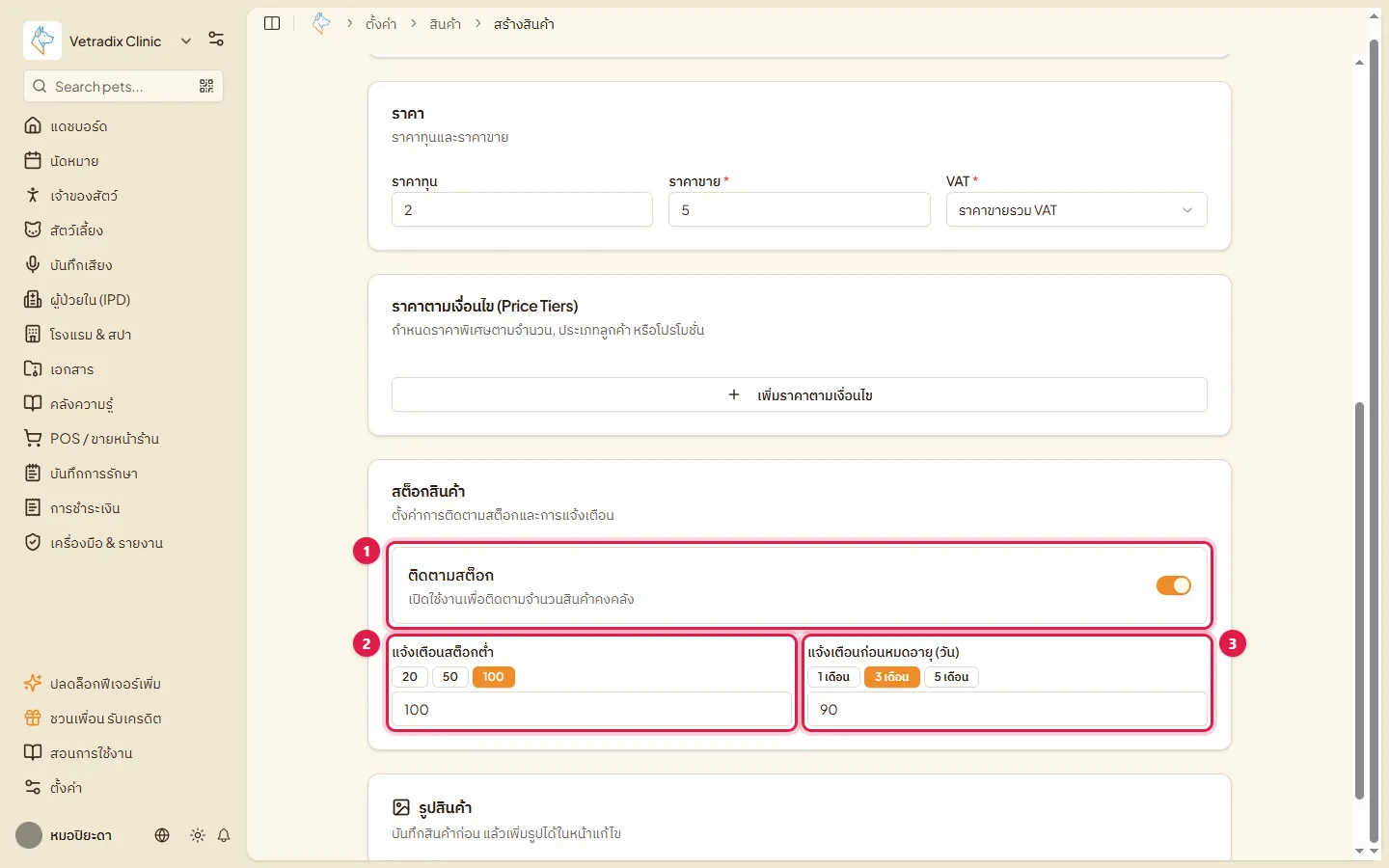Screen dimensions: 1389x868
Task: Switch theme with the sun icon
Action: tap(198, 835)
